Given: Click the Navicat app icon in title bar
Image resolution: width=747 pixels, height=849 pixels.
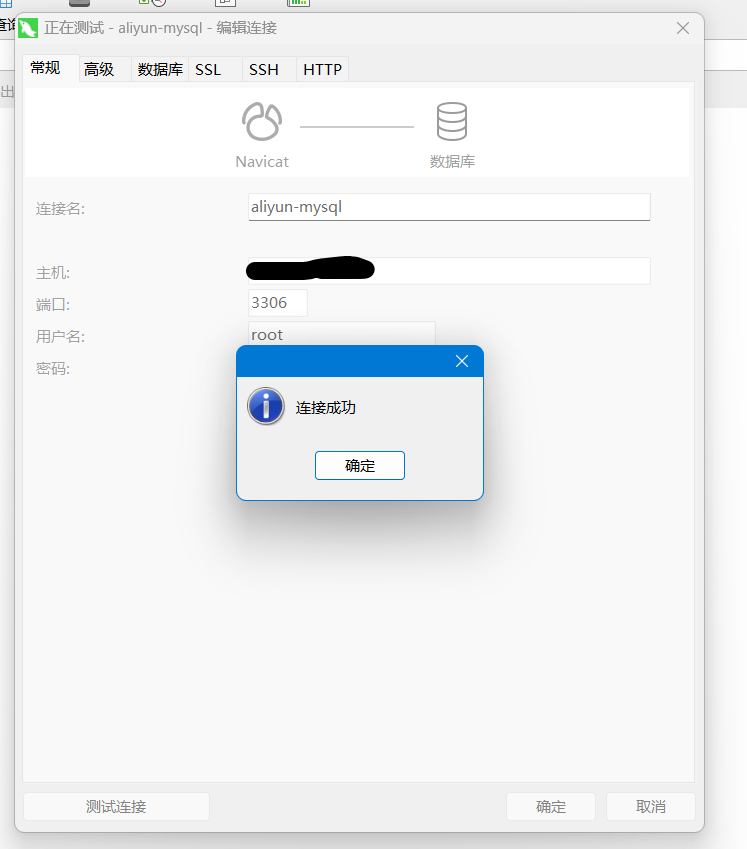Looking at the screenshot, I should point(28,28).
